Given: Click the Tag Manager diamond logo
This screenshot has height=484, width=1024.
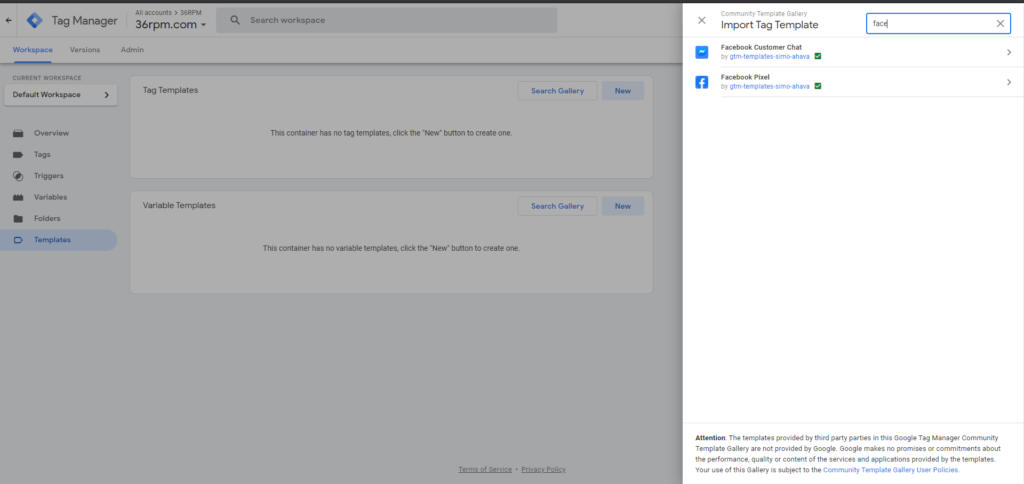Looking at the screenshot, I should 35,20.
